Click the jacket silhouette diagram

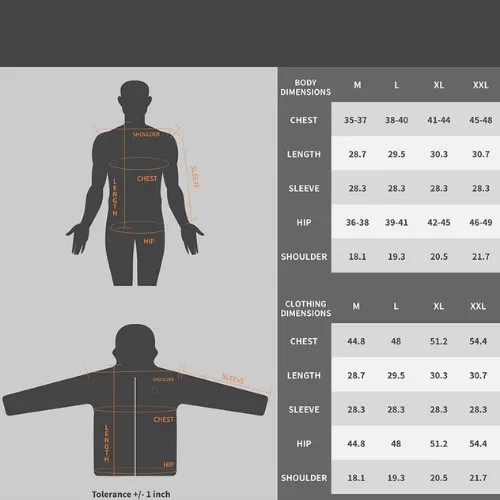coord(135,400)
